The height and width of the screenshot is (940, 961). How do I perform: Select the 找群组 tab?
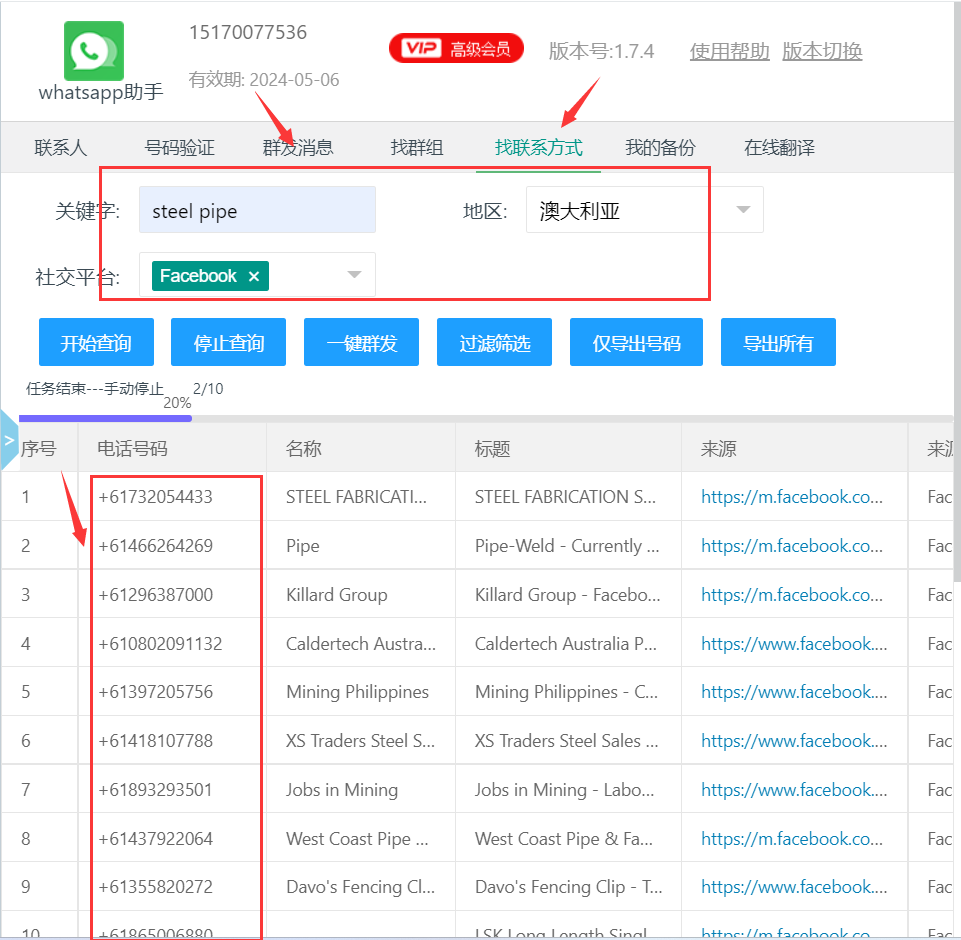click(417, 148)
